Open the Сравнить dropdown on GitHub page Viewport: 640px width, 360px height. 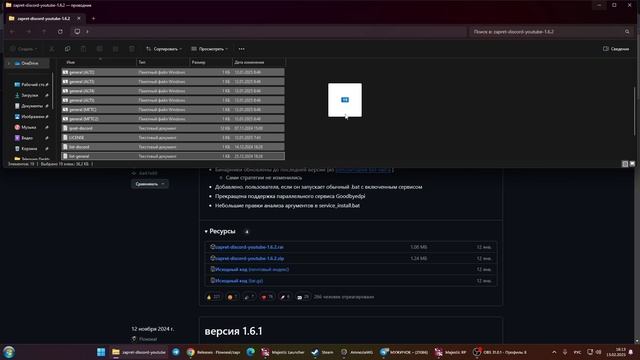click(x=149, y=184)
